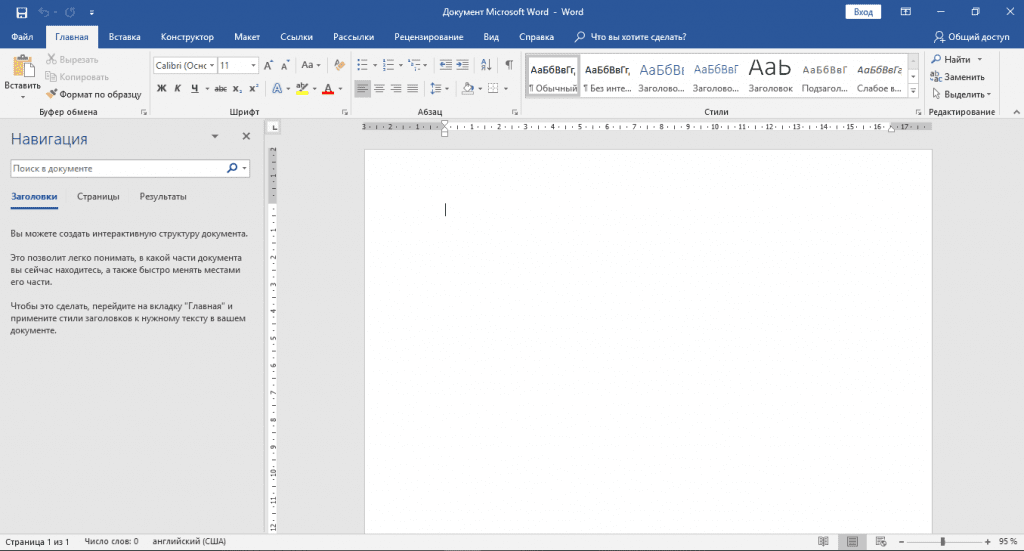
Task: Open navigation pane options arrow
Action: click(x=215, y=136)
